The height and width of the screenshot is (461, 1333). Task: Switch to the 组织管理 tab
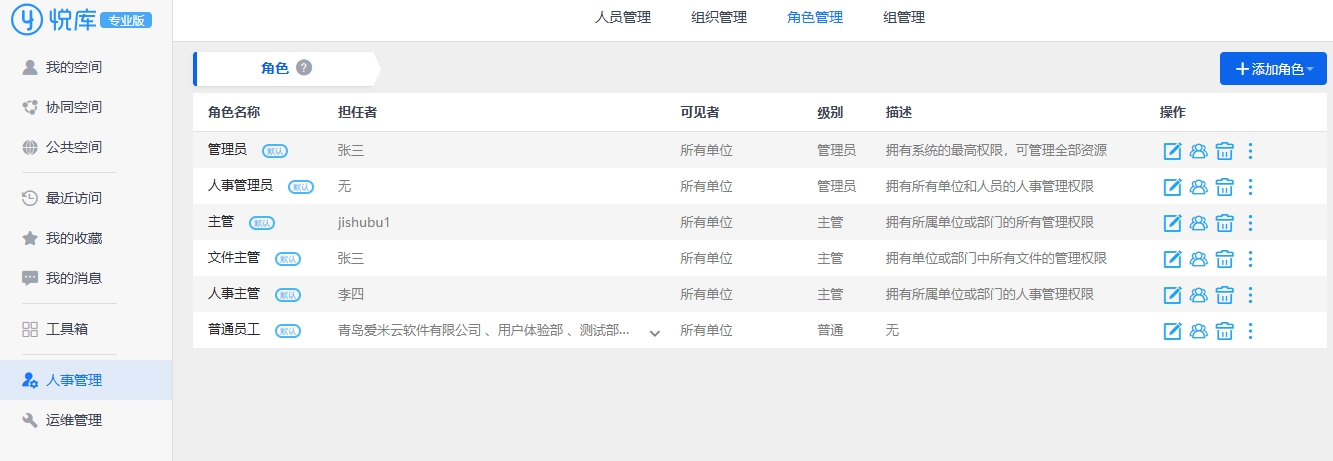719,17
